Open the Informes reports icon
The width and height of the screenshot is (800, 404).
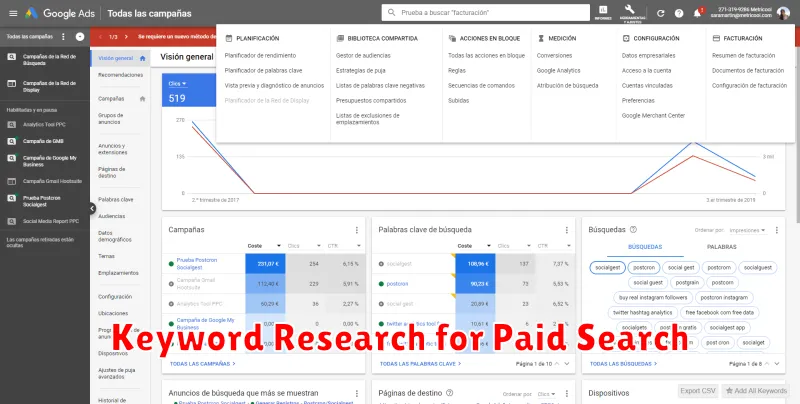pos(603,13)
